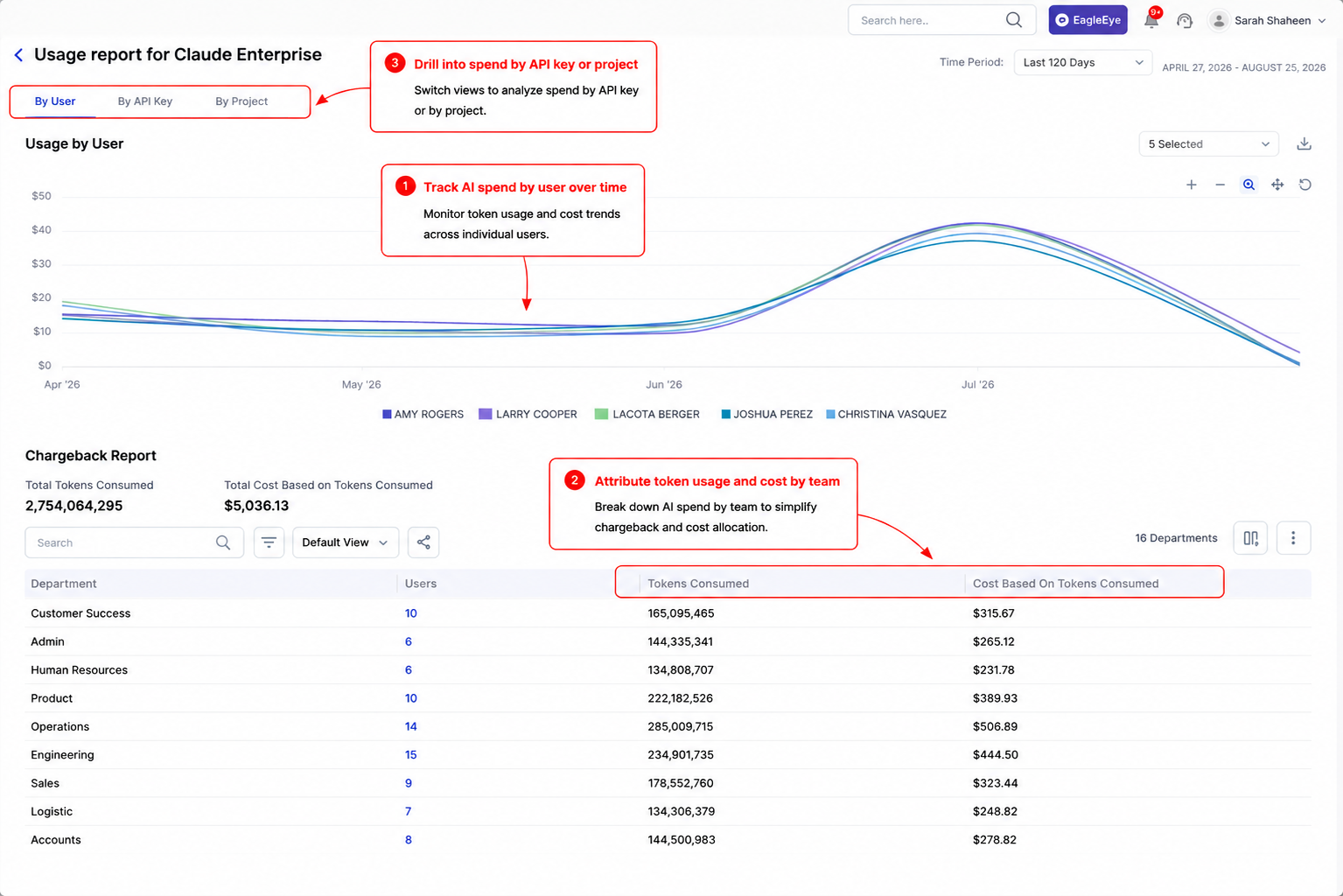This screenshot has height=896, width=1343.
Task: Sort by Cost Based On Tokens Consumed header
Action: pos(1066,584)
